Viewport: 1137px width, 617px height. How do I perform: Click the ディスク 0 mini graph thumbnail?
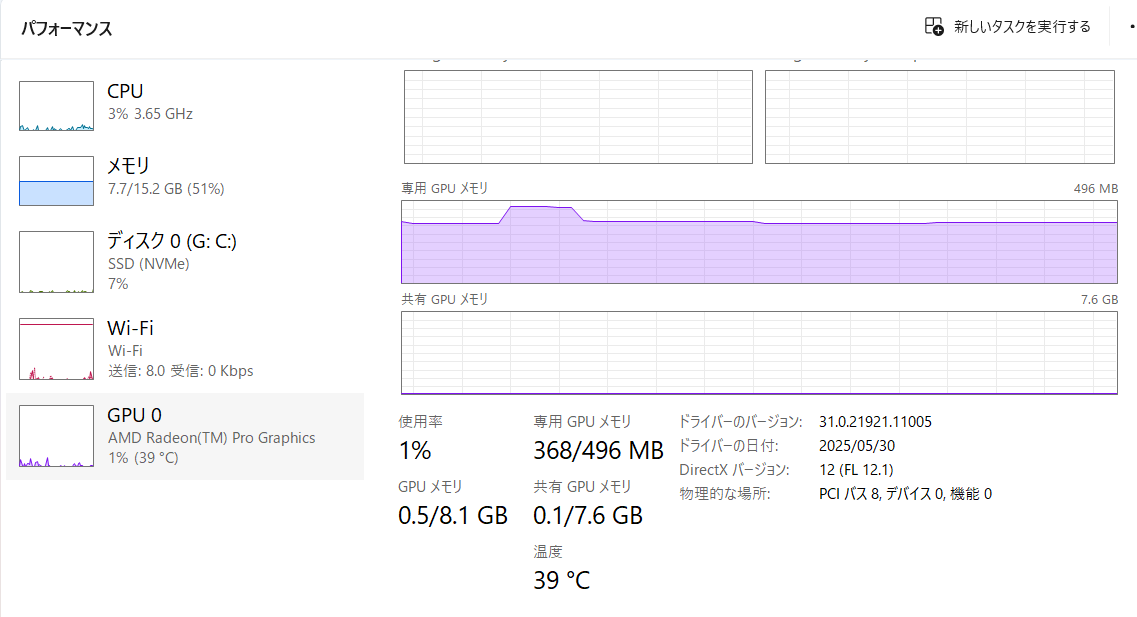[56, 262]
